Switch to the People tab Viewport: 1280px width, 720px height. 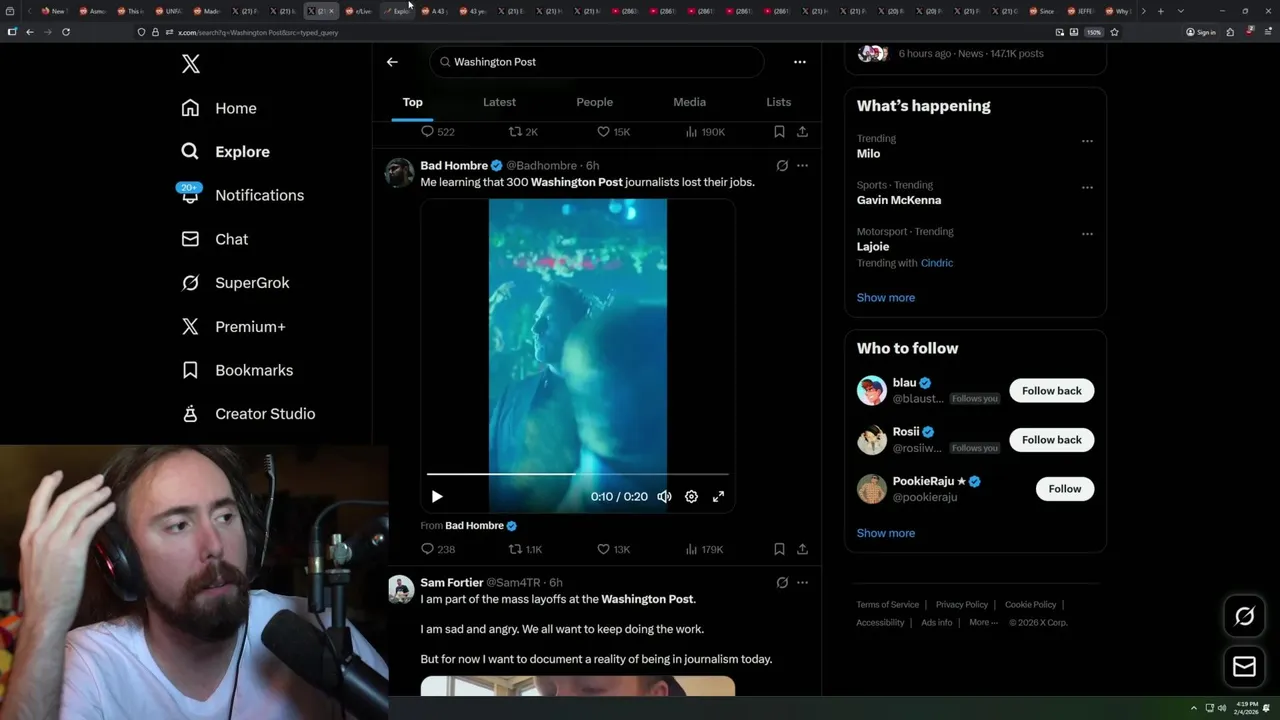(x=594, y=102)
